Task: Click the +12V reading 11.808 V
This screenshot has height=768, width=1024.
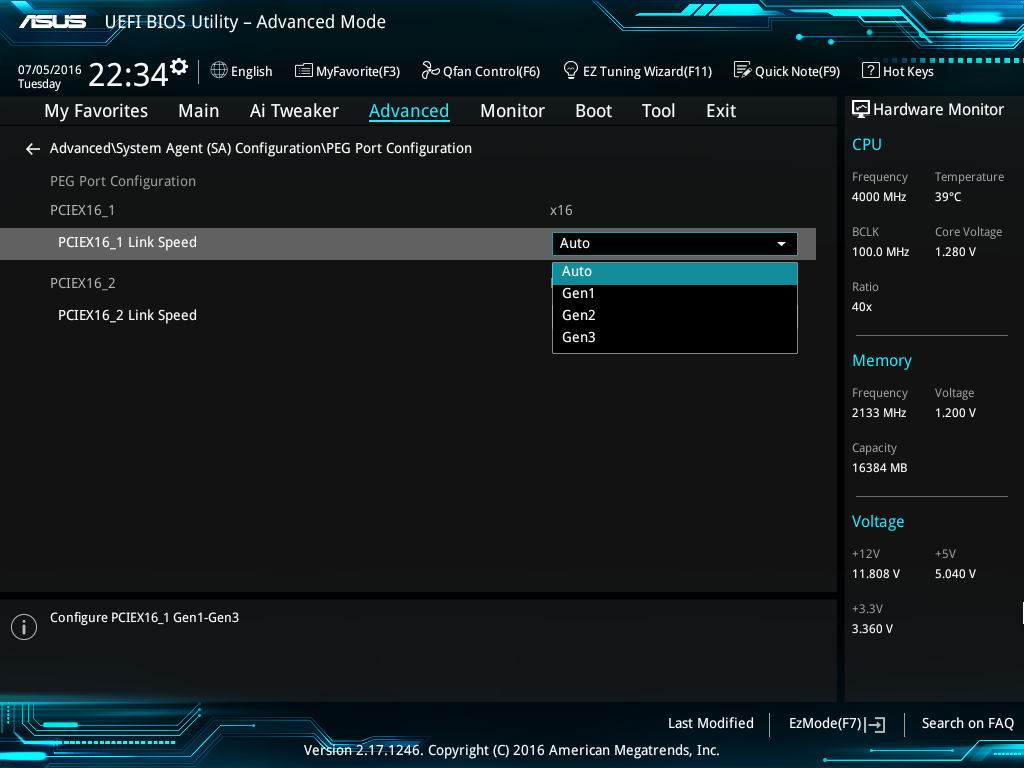Action: 875,573
